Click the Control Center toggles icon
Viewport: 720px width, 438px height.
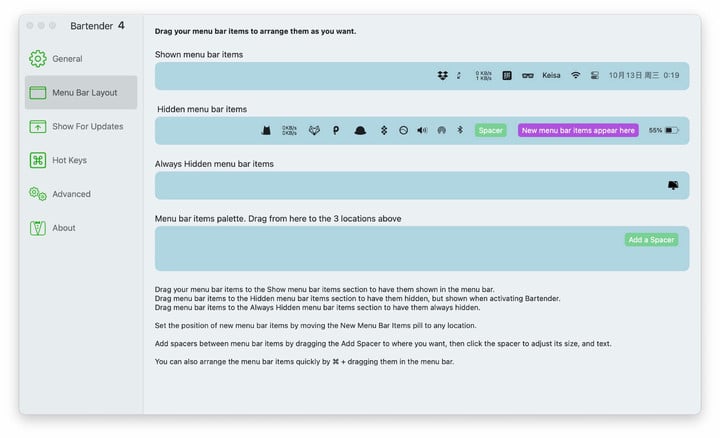(595, 75)
